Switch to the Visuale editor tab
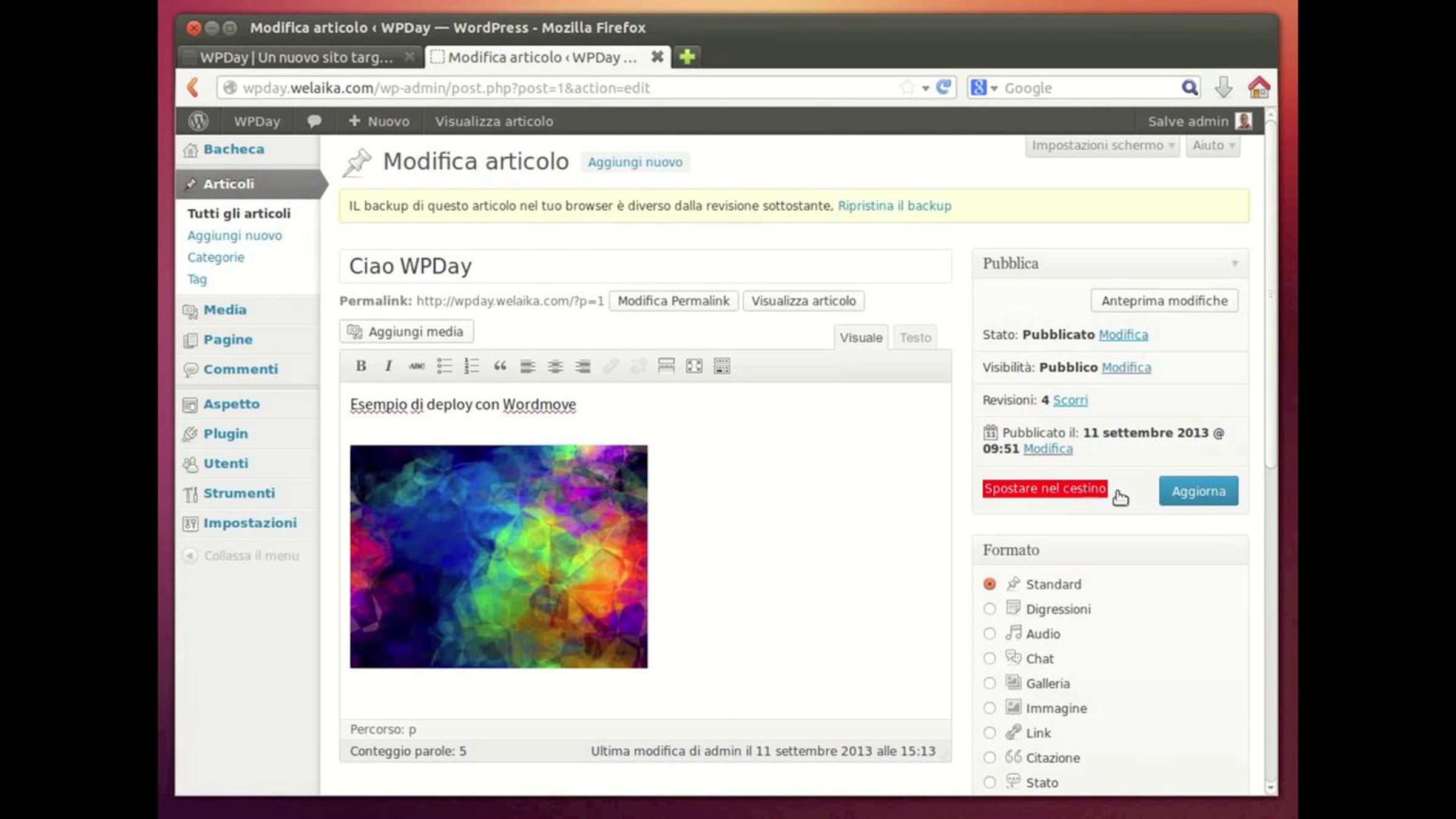This screenshot has height=819, width=1456. click(x=861, y=337)
